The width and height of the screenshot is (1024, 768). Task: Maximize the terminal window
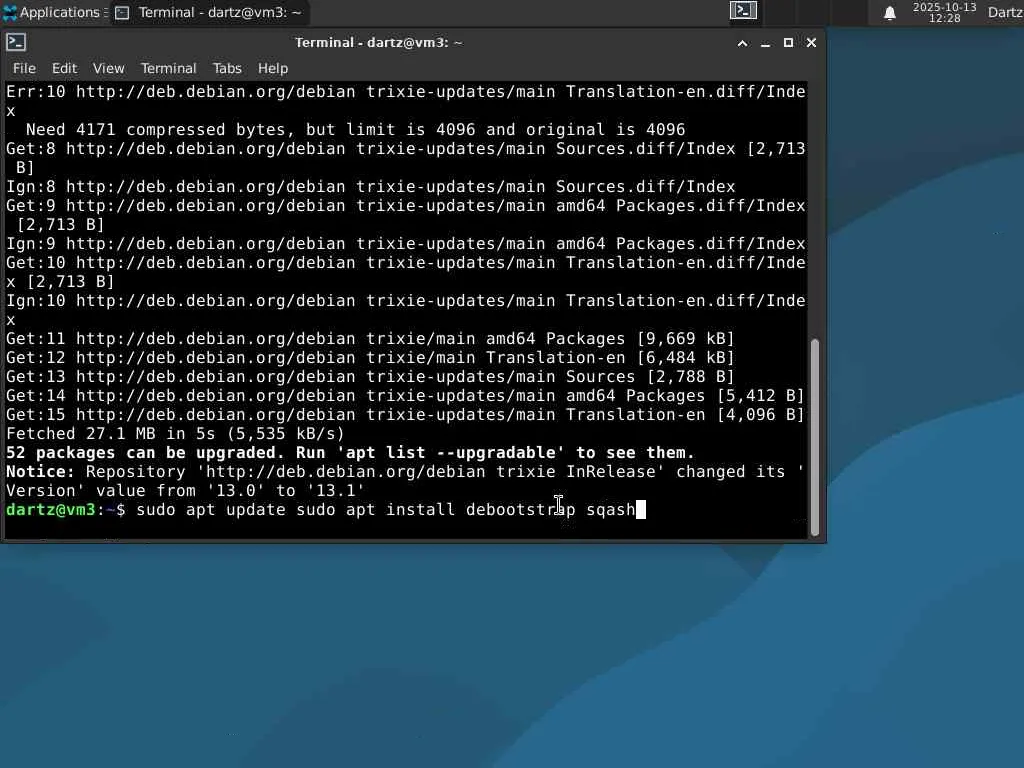click(x=788, y=43)
